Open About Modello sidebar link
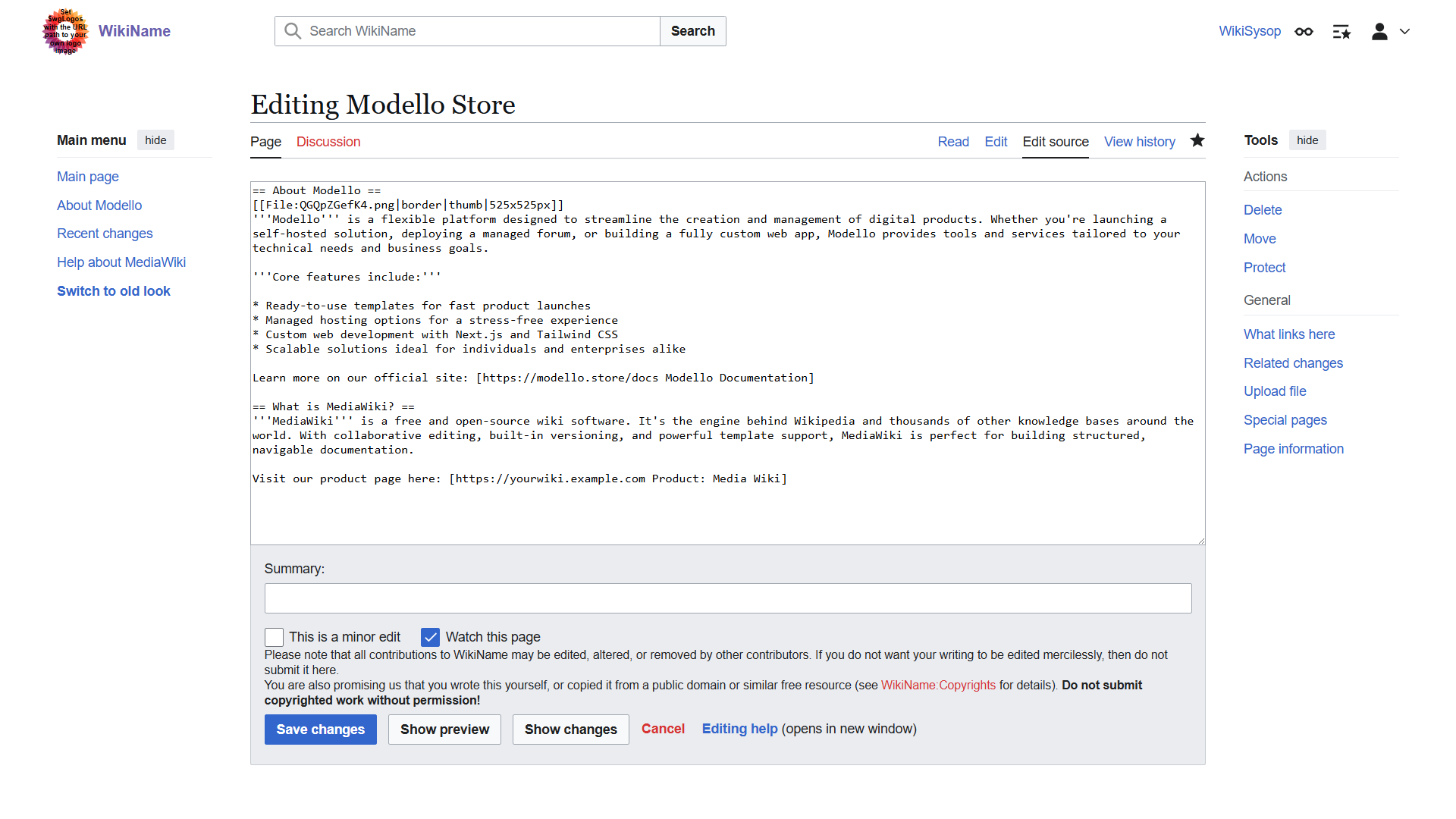The width and height of the screenshot is (1456, 819). 99,206
